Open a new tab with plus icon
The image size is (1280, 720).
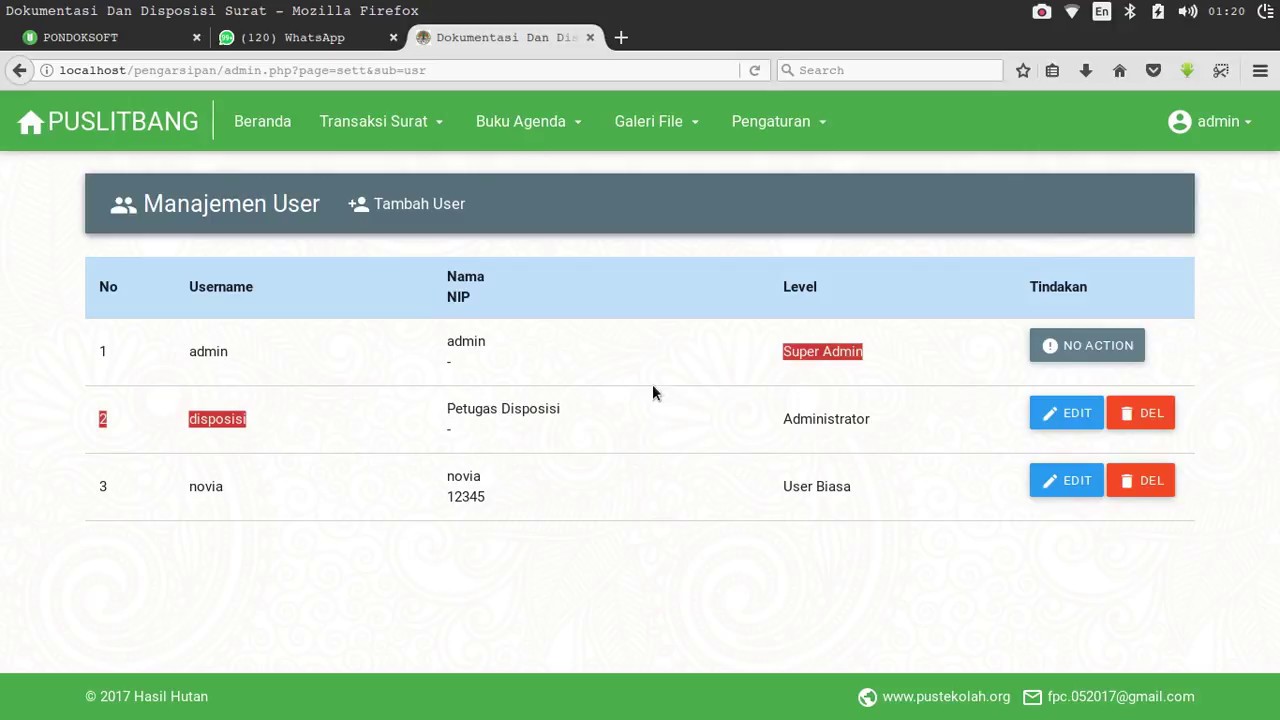pyautogui.click(x=621, y=38)
